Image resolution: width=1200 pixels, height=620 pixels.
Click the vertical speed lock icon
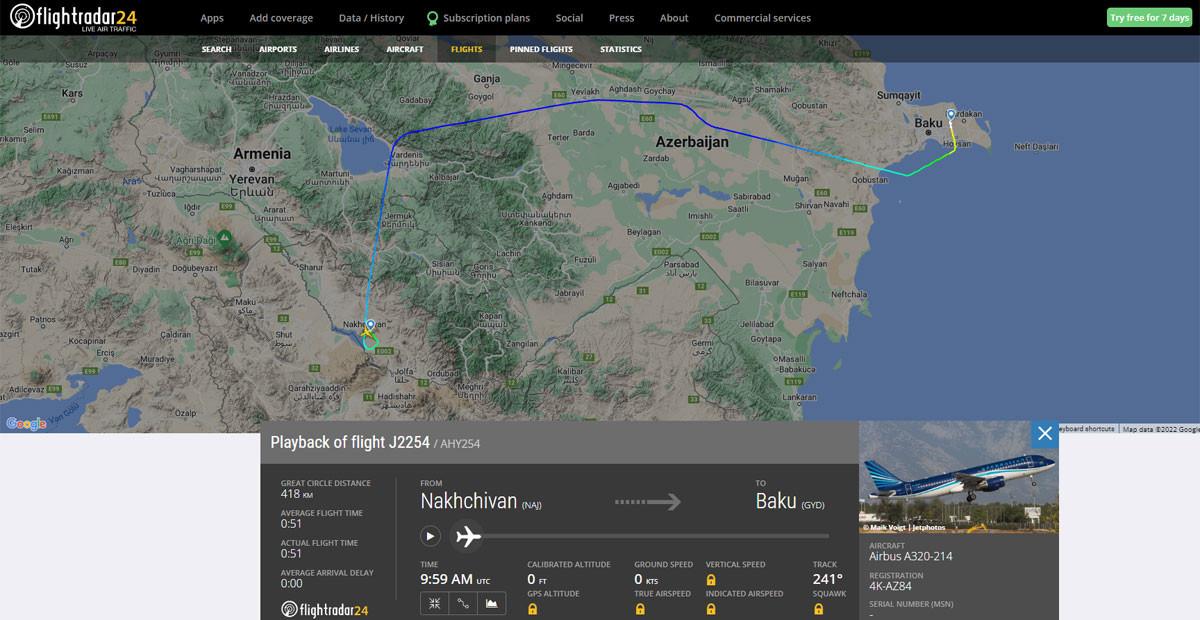711,580
